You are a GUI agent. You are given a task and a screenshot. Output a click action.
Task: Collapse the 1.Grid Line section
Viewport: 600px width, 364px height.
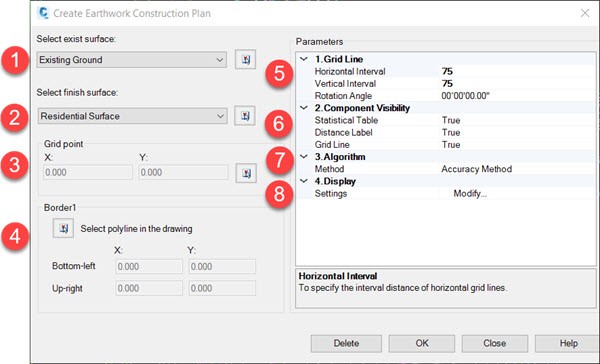(304, 59)
